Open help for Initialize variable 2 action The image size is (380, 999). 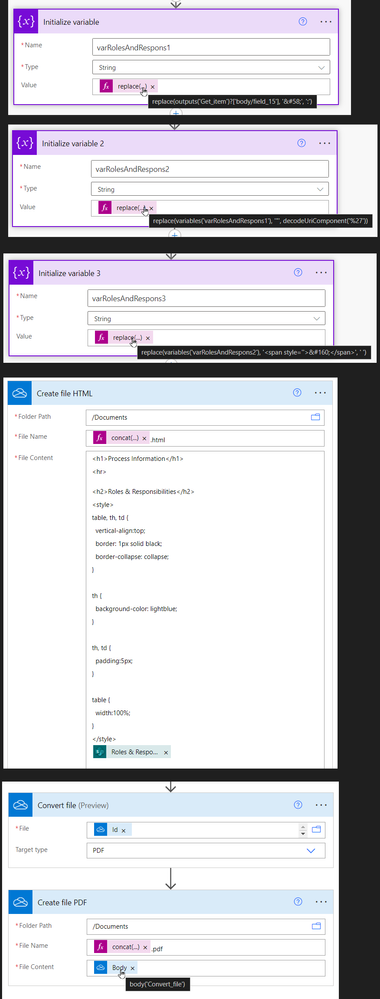coord(302,143)
